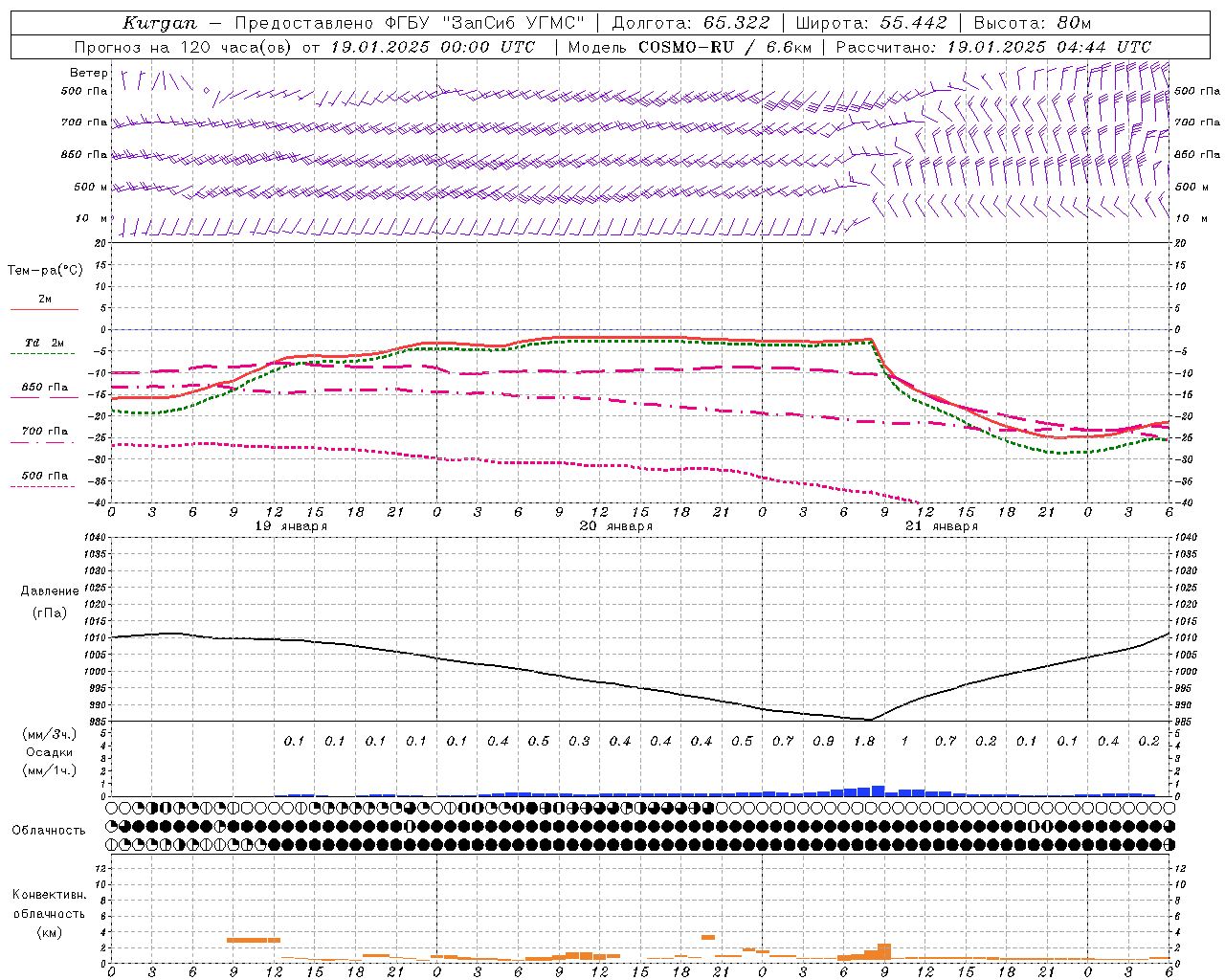Screen dimensions: 1225x980
Task: Click the "700 гПа" entry in temperature legend
Action: (45, 431)
